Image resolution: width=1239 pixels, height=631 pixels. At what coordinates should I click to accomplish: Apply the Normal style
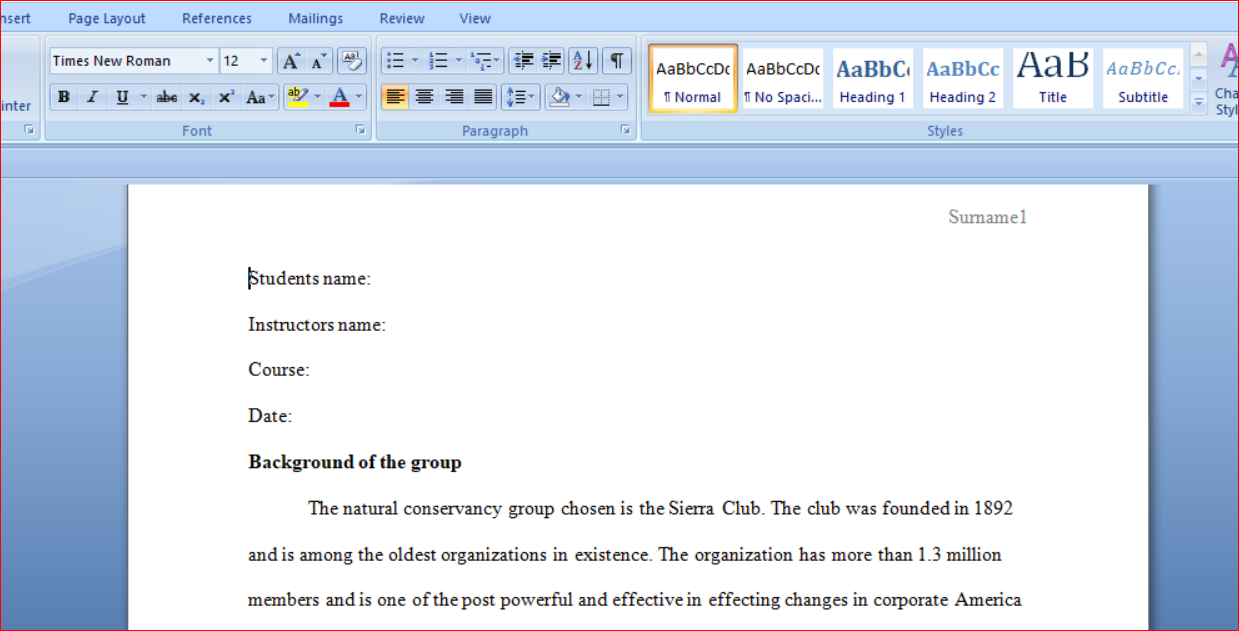coord(693,78)
